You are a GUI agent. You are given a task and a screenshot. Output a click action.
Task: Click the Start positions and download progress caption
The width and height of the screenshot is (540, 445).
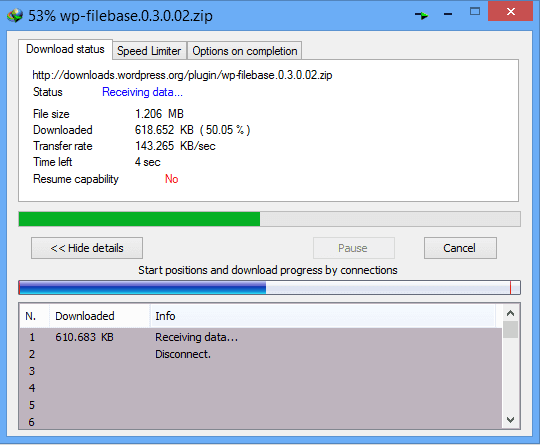(x=268, y=270)
